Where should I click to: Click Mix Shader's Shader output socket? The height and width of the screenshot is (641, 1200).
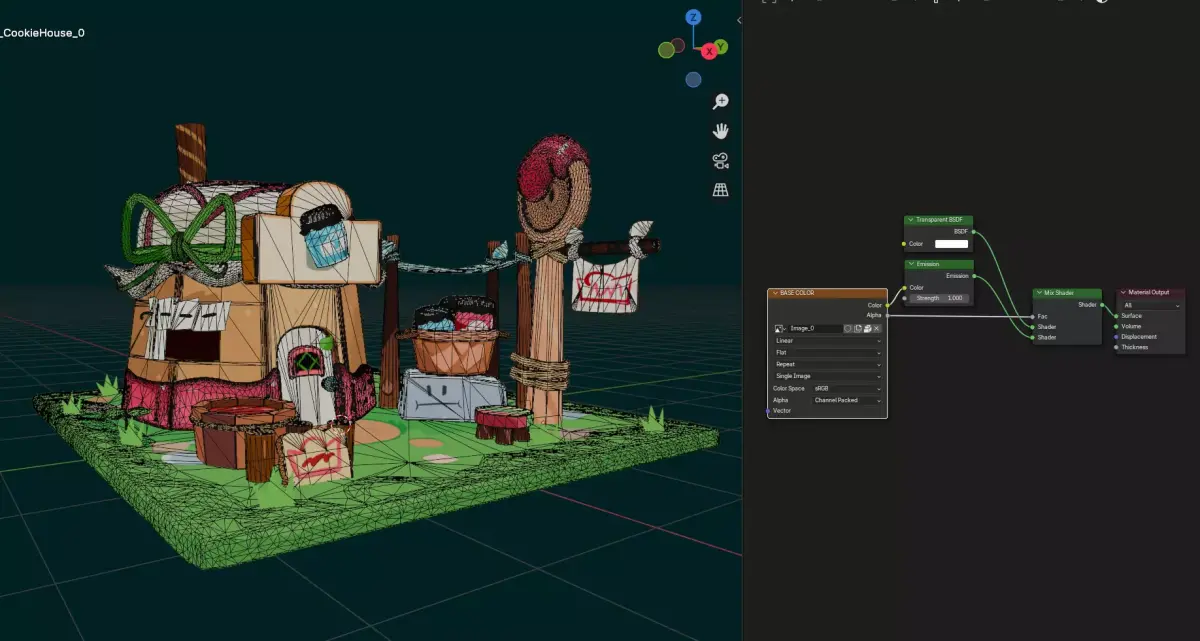click(1102, 305)
